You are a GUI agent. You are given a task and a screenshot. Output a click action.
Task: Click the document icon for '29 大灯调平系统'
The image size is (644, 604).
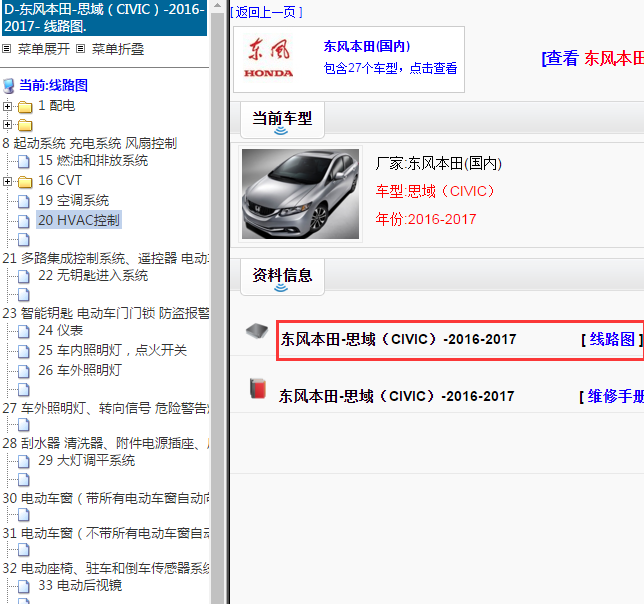(x=24, y=461)
